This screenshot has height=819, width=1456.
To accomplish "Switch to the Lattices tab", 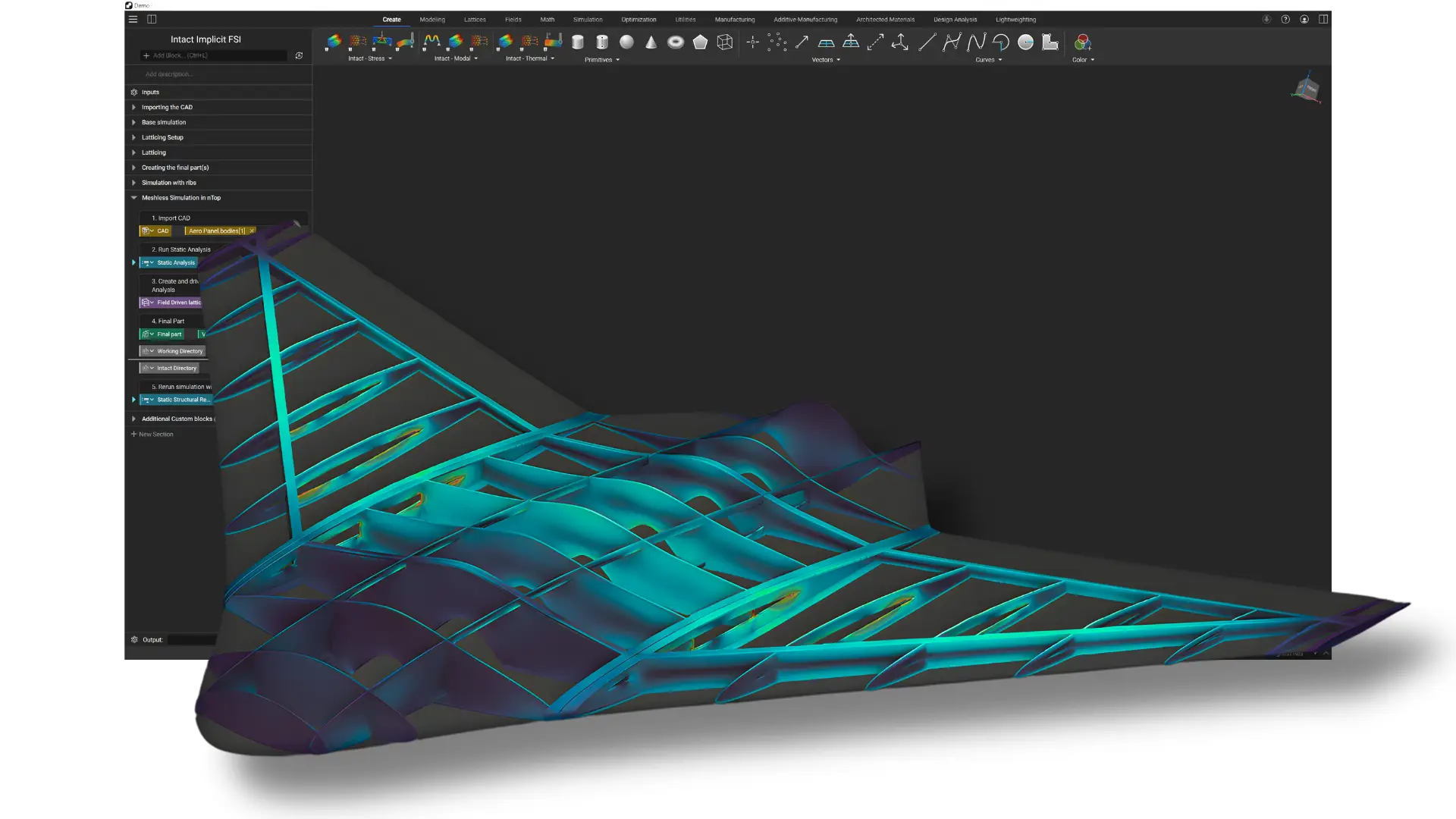I will 475,20.
